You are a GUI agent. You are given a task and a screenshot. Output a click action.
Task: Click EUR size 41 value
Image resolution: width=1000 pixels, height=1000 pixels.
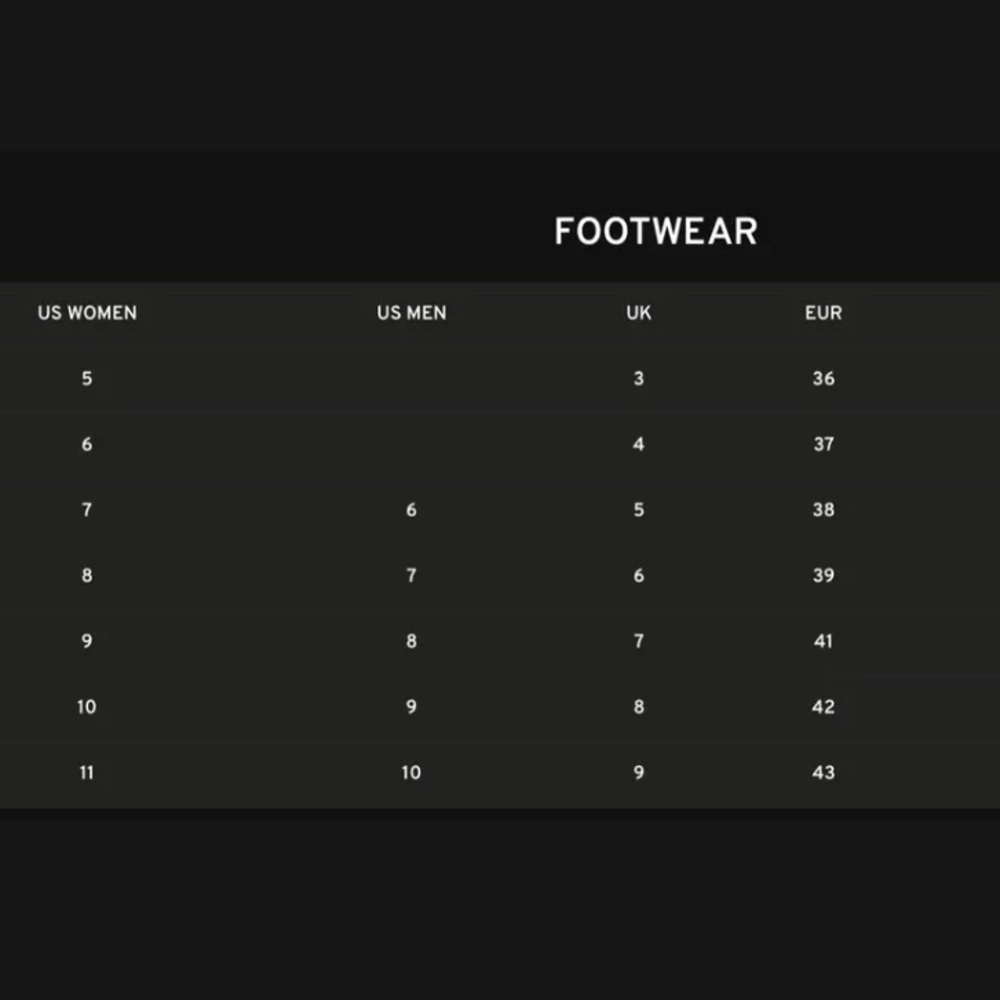823,641
